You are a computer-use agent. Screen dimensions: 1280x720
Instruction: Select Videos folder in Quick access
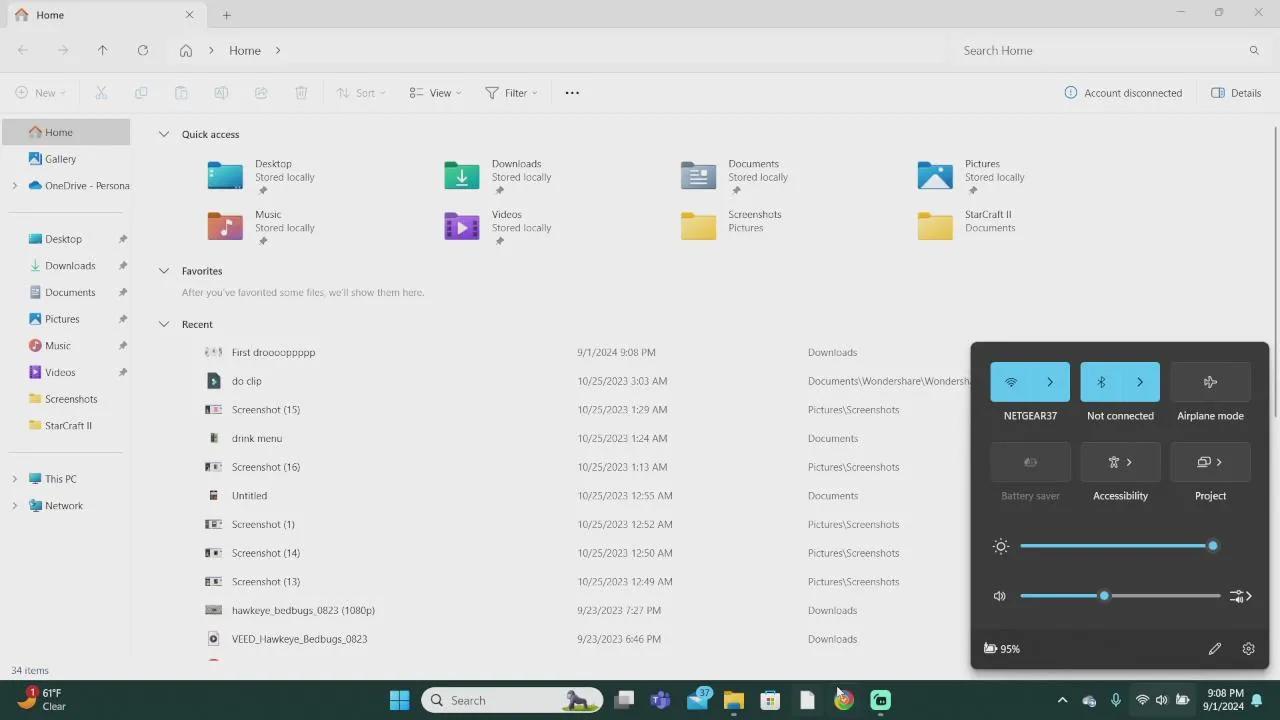(499, 227)
